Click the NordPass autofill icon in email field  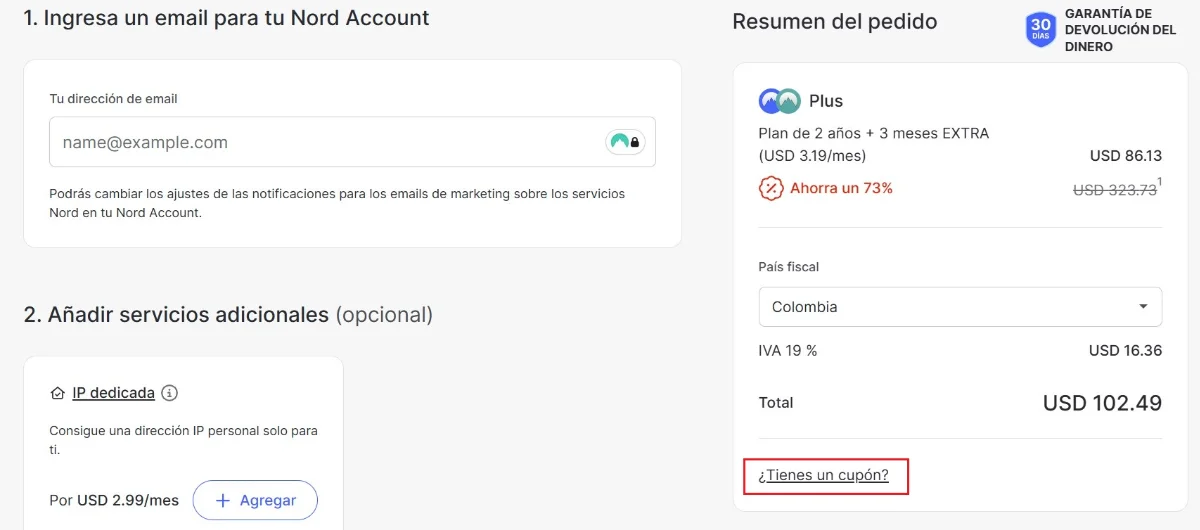coord(625,142)
